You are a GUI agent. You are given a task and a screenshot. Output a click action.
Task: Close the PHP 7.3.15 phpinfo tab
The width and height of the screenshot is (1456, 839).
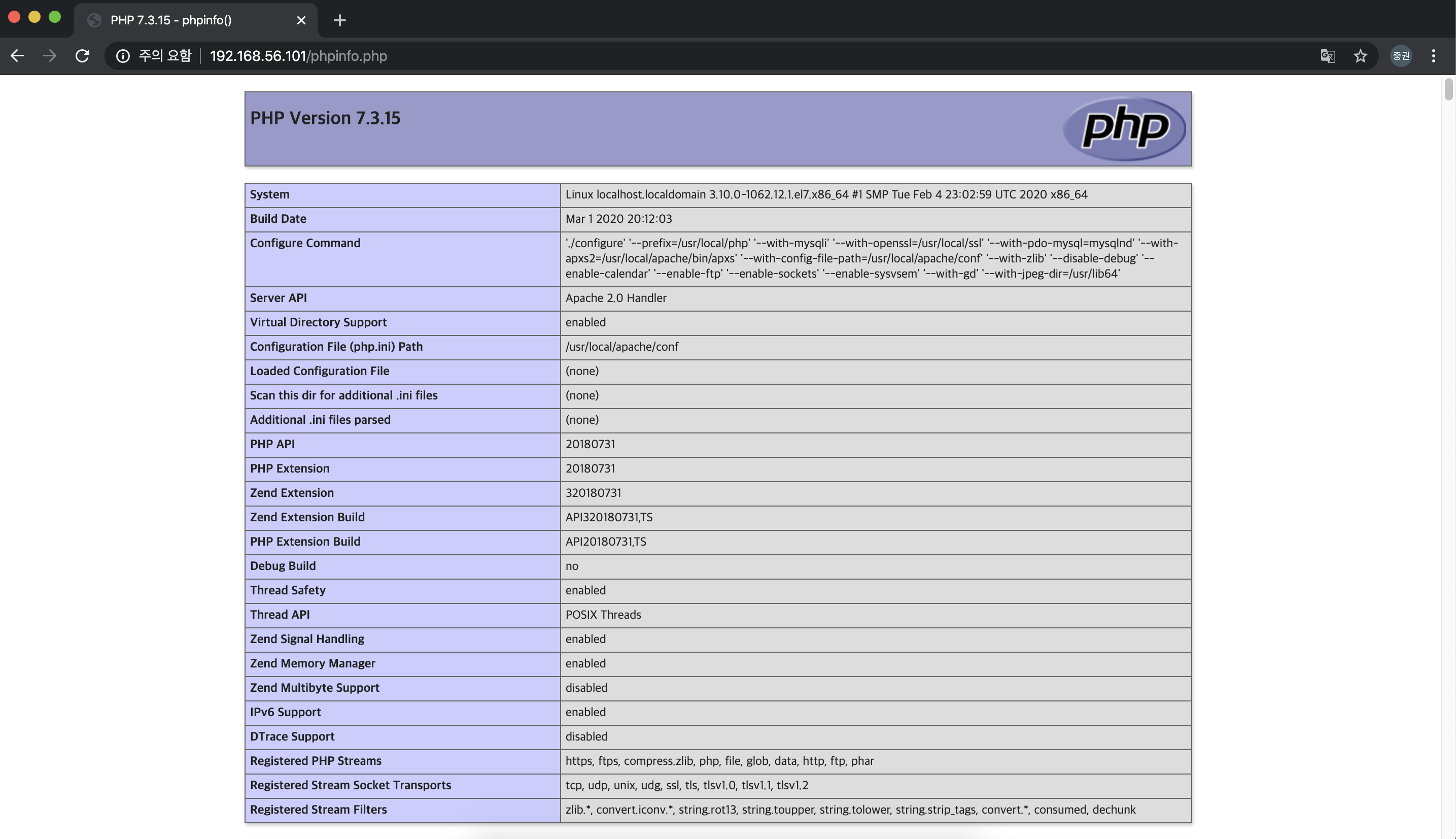pos(301,20)
